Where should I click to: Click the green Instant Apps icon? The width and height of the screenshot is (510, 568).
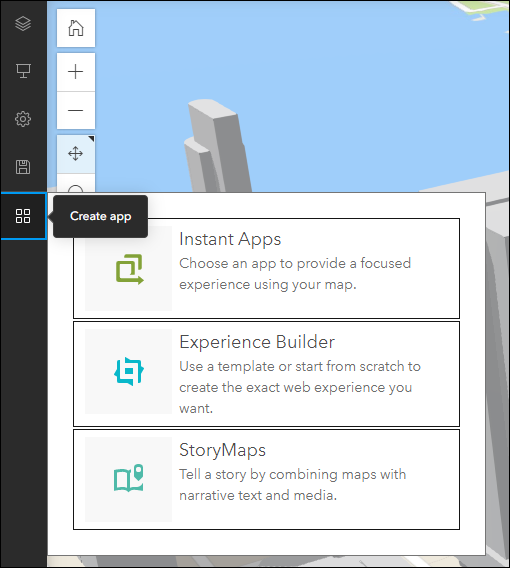(x=129, y=269)
